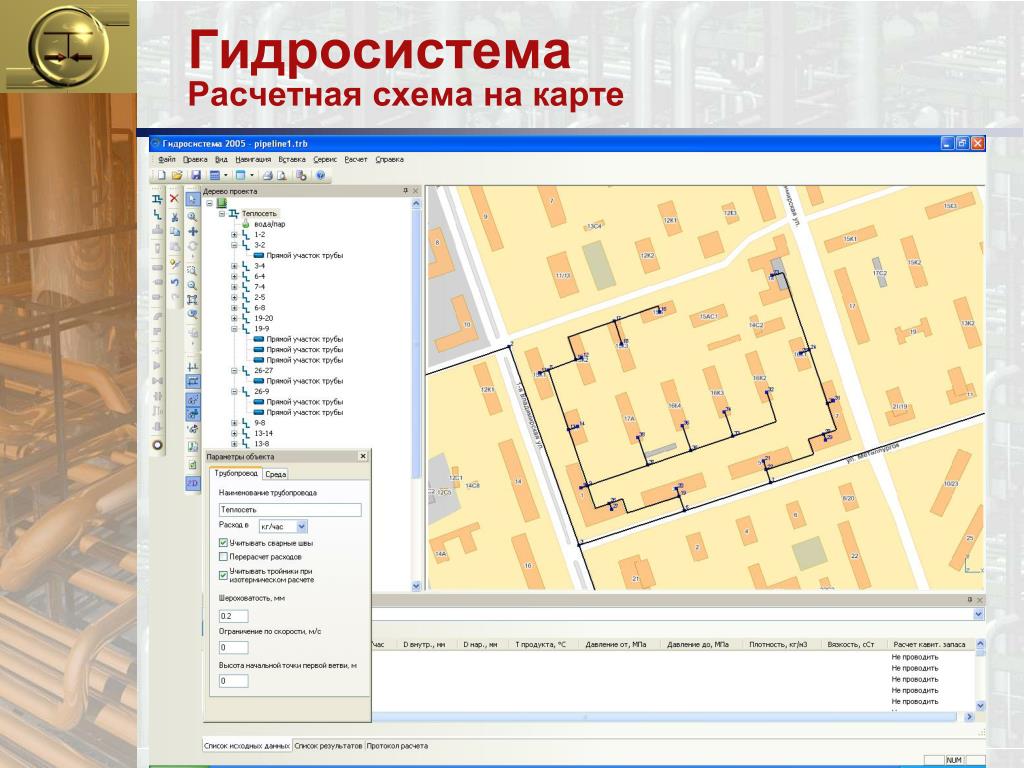This screenshot has width=1024, height=768.
Task: Toggle Учитывать тройники при изотермическом расчете
Action: pyautogui.click(x=223, y=575)
